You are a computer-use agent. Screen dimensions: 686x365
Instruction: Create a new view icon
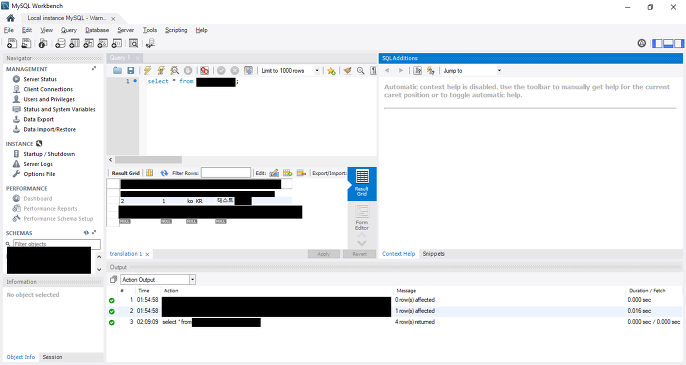(89, 43)
